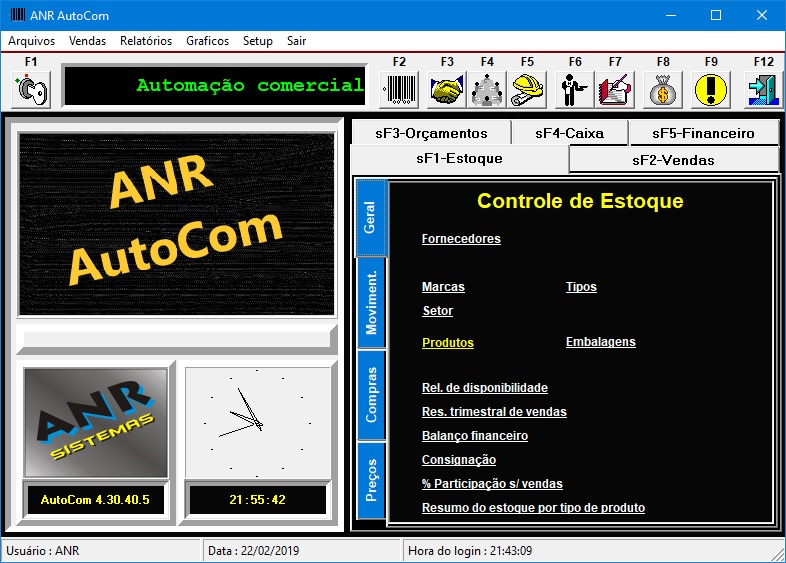Image resolution: width=786 pixels, height=563 pixels.
Task: Click the AutoCom 4.30.40.5 version label
Action: click(x=95, y=500)
